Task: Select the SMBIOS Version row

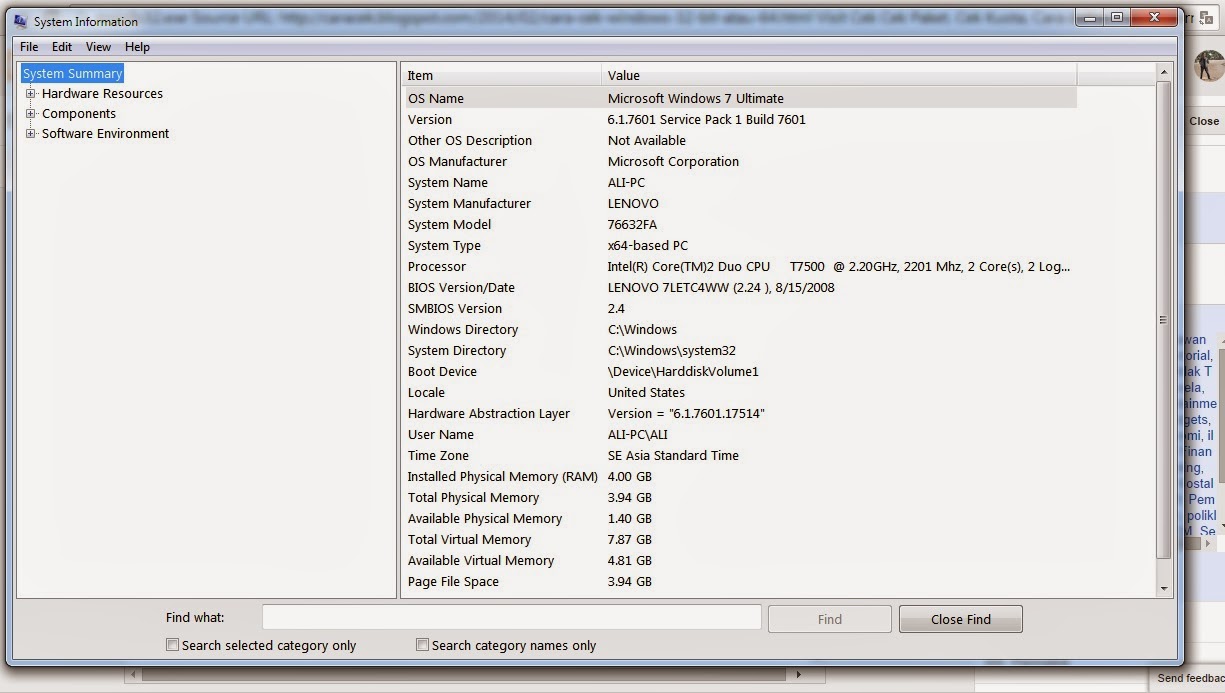Action: 739,308
